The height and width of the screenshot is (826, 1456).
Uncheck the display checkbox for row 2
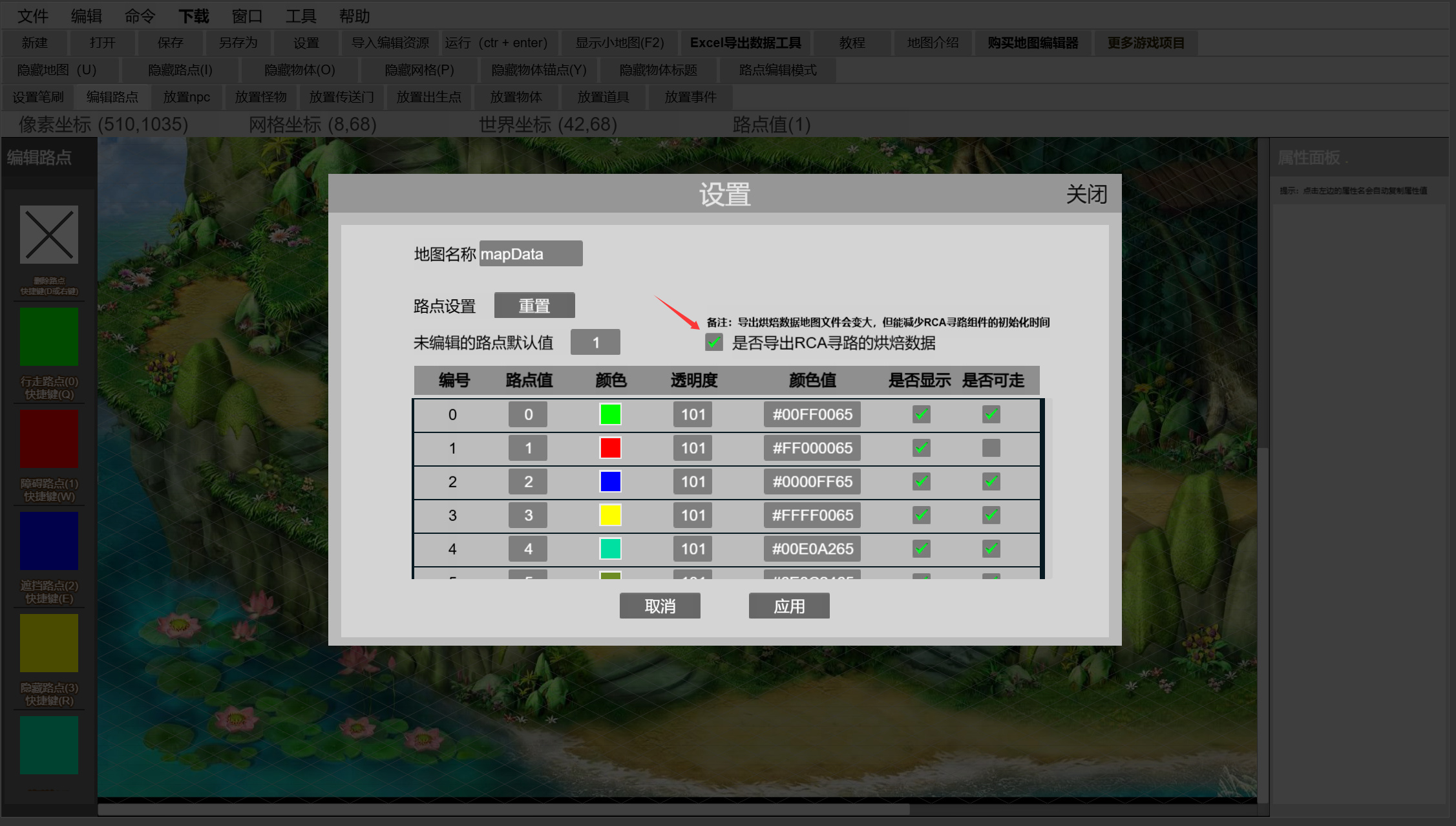point(921,482)
